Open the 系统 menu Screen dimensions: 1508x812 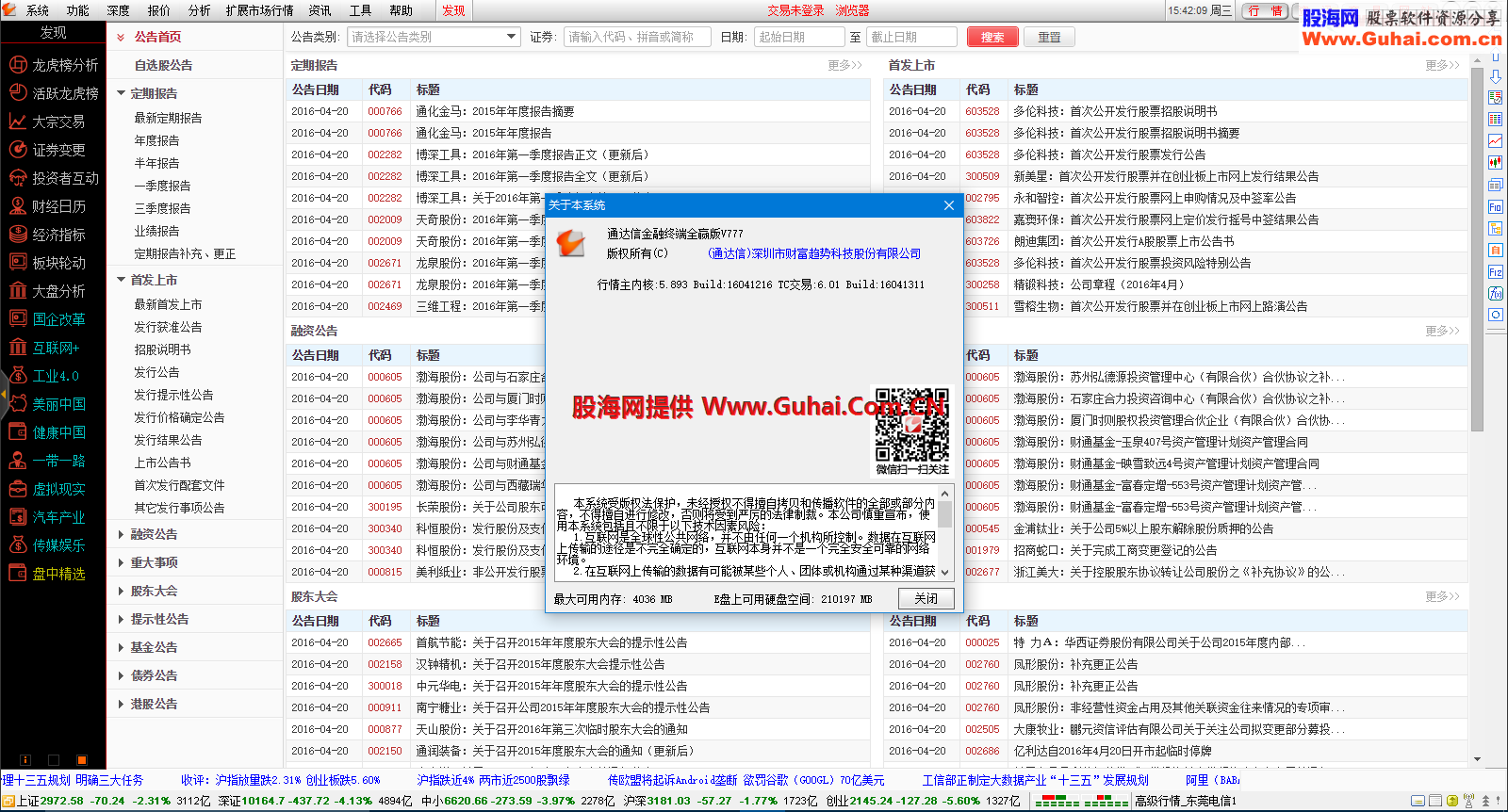38,10
